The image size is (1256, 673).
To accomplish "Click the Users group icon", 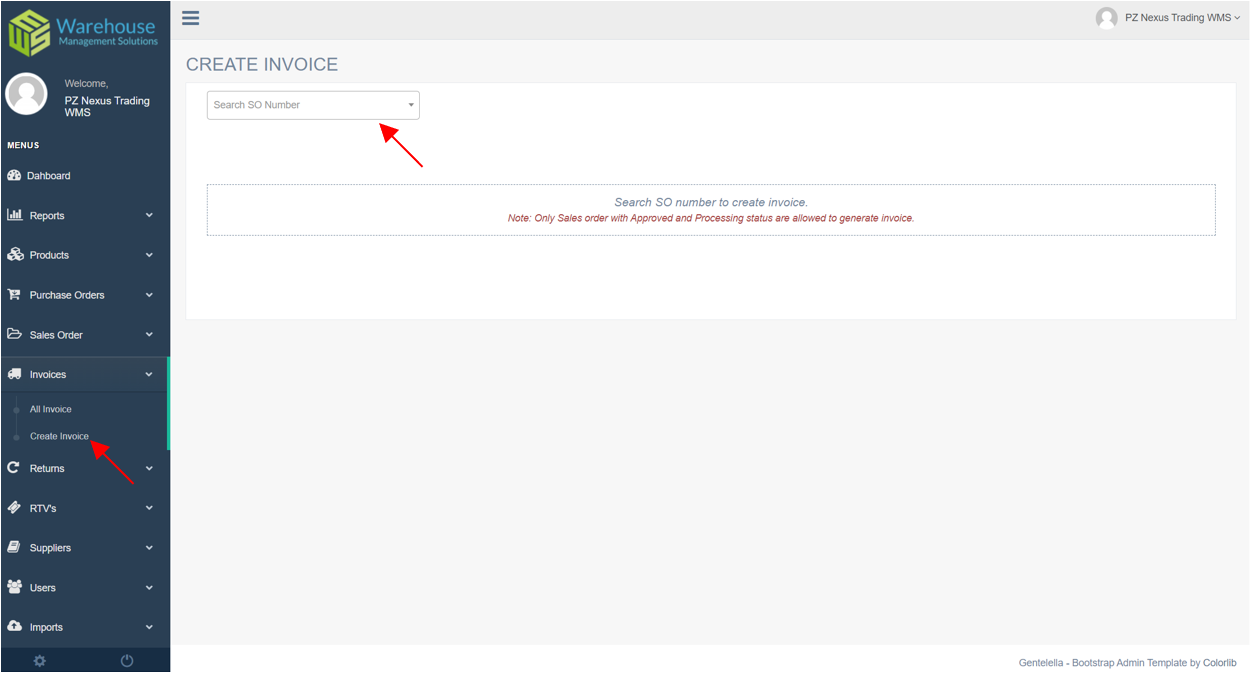I will [14, 587].
